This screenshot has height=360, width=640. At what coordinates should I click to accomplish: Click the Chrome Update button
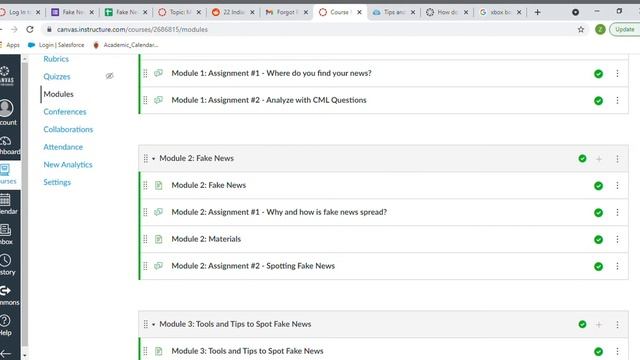point(624,29)
